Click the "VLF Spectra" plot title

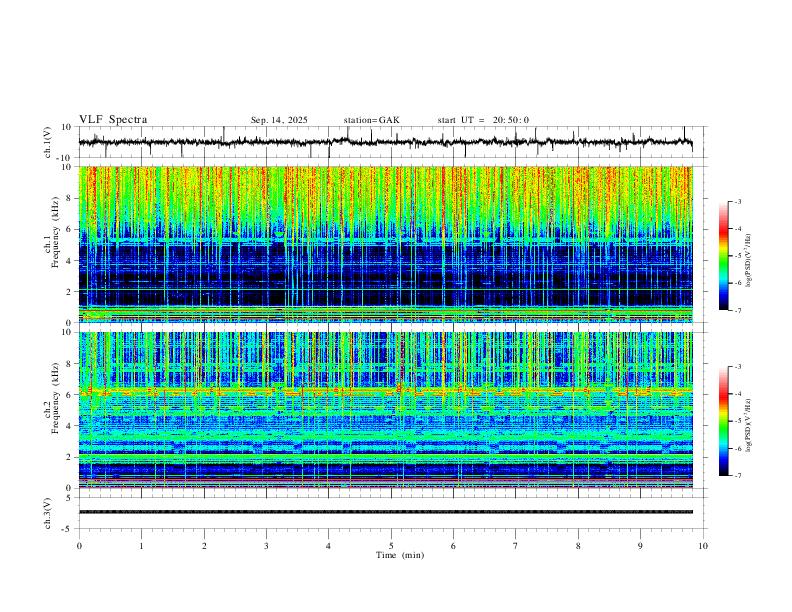click(113, 120)
